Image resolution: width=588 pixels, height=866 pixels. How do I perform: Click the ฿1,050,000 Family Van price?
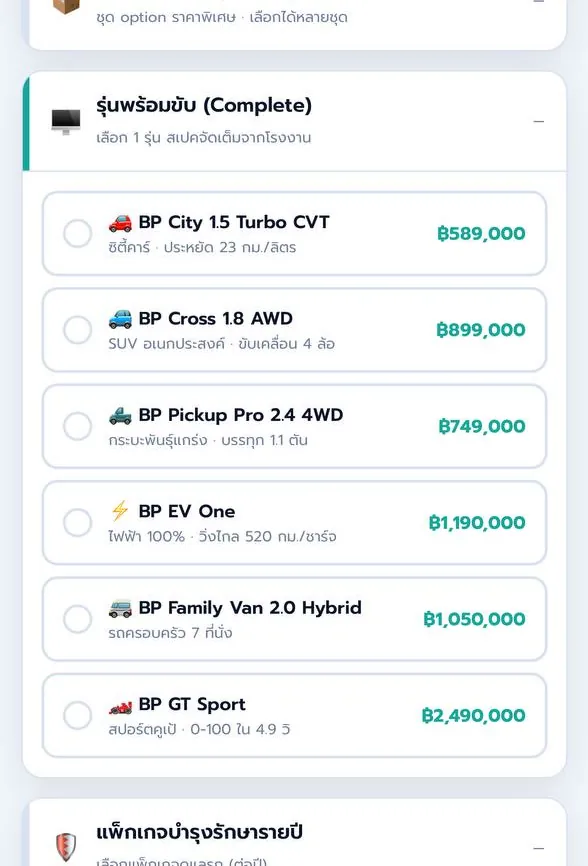click(474, 619)
